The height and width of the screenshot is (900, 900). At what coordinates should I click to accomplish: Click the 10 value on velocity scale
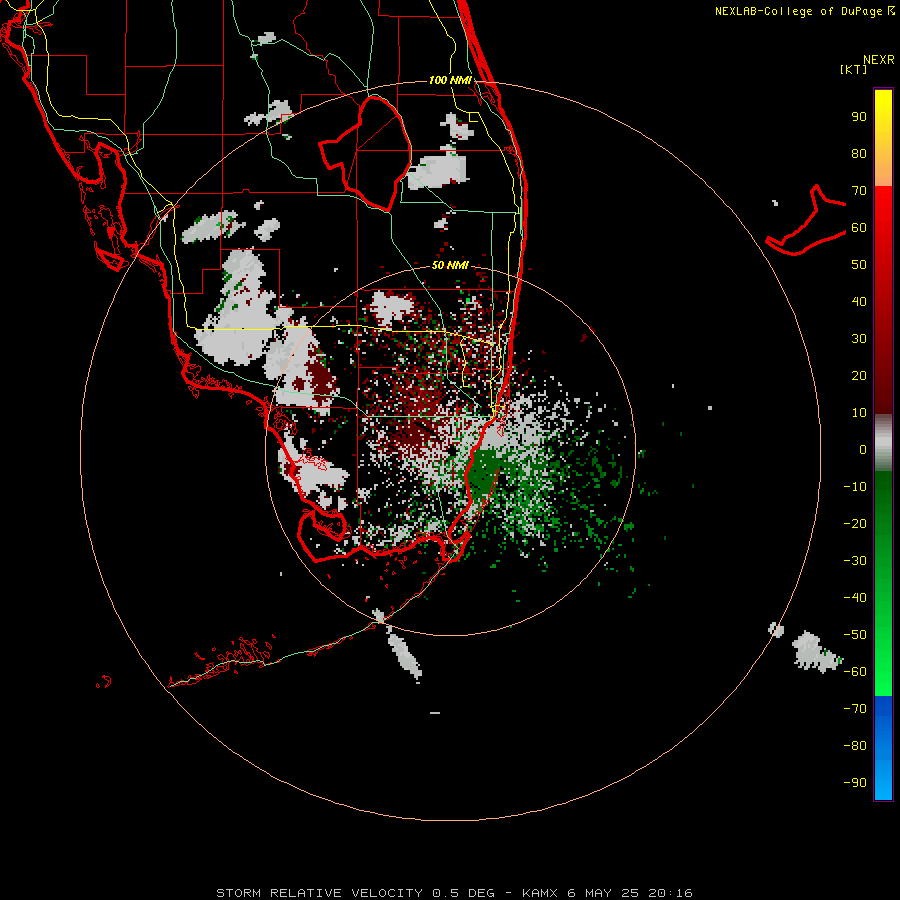pyautogui.click(x=859, y=413)
